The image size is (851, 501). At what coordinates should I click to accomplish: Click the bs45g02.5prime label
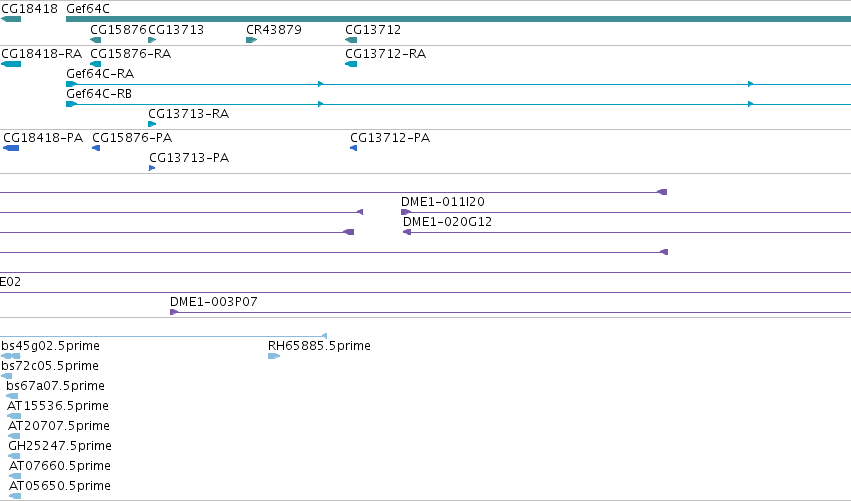(x=50, y=346)
